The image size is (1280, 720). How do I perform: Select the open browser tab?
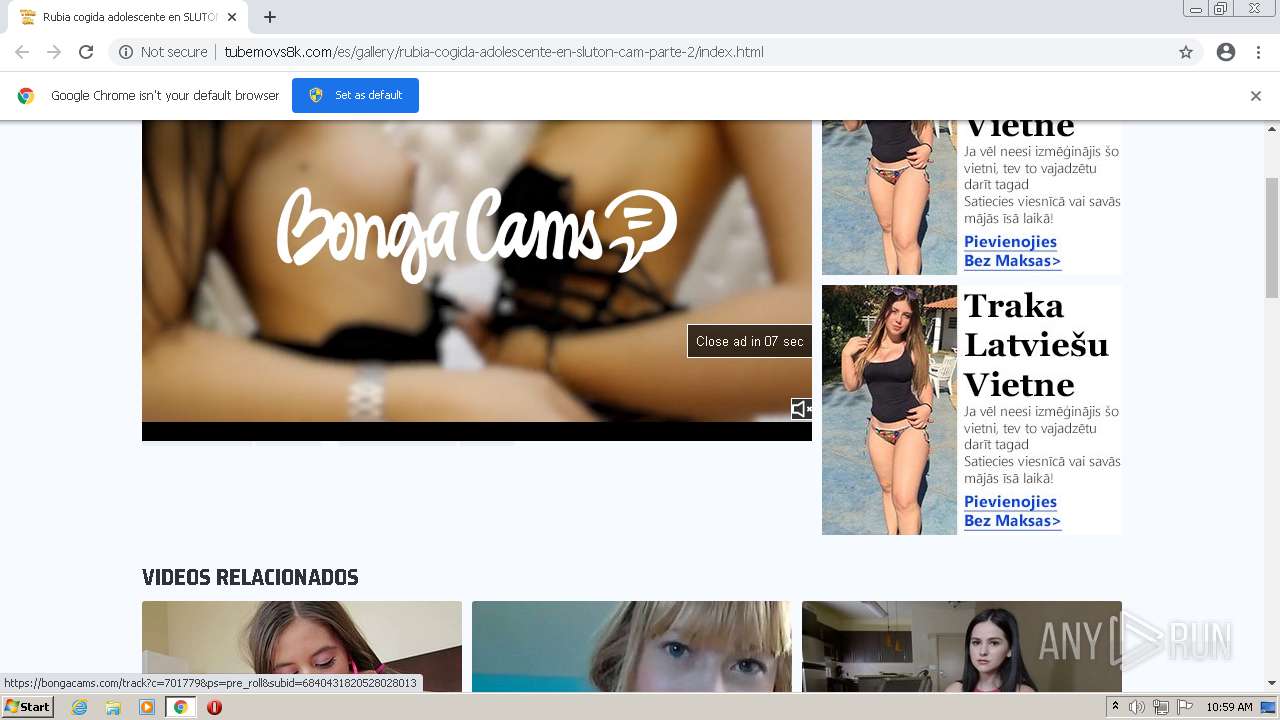pos(128,17)
